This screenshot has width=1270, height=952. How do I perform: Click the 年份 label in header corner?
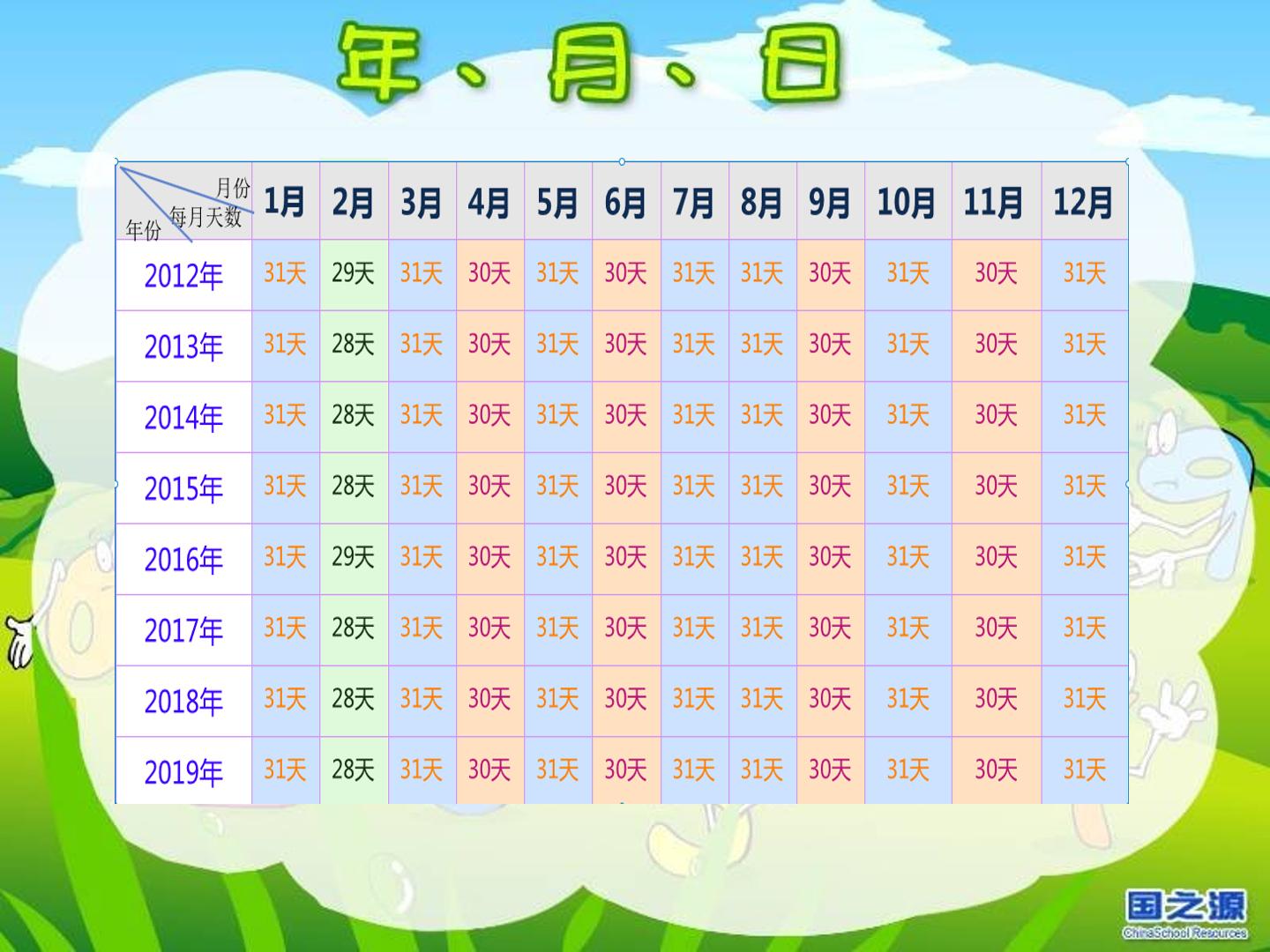click(x=143, y=230)
